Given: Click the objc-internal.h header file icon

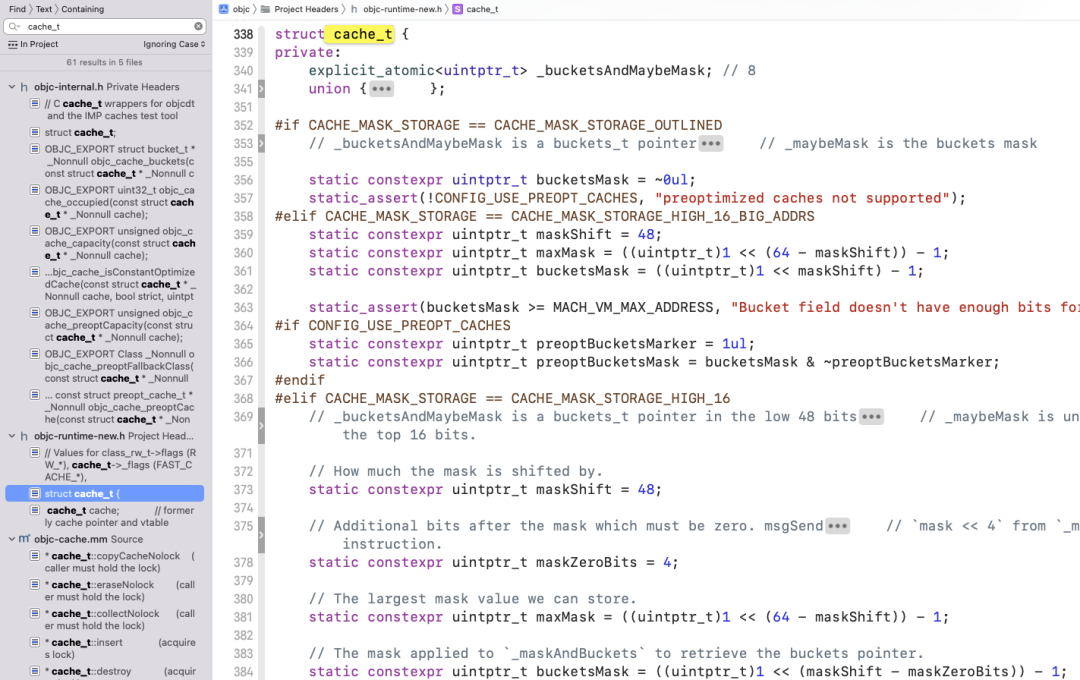Looking at the screenshot, I should click(x=24, y=87).
